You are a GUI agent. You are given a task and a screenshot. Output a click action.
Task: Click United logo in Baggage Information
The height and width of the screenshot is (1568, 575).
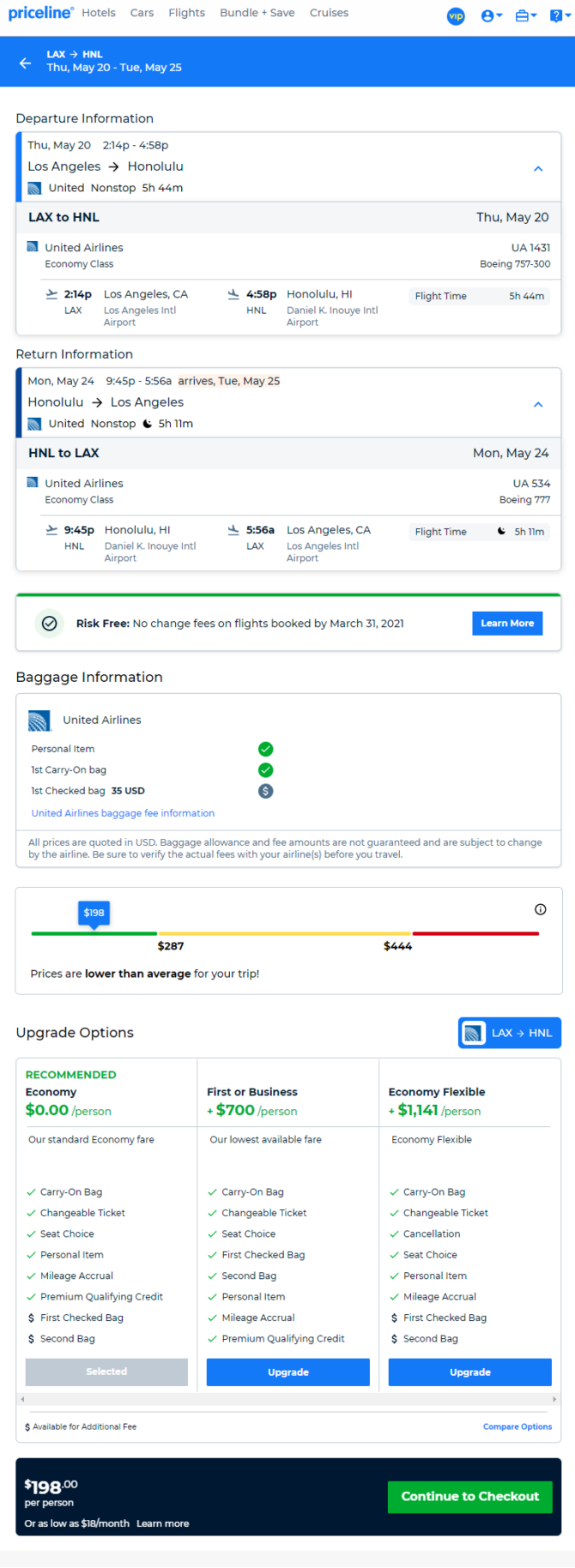(x=39, y=721)
